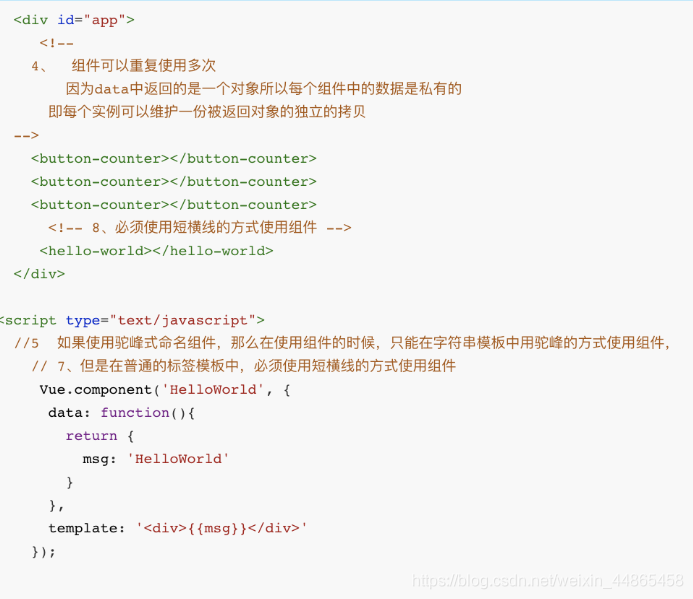Click the //5 如果使用驼峰式命名组件 comment

[343, 343]
